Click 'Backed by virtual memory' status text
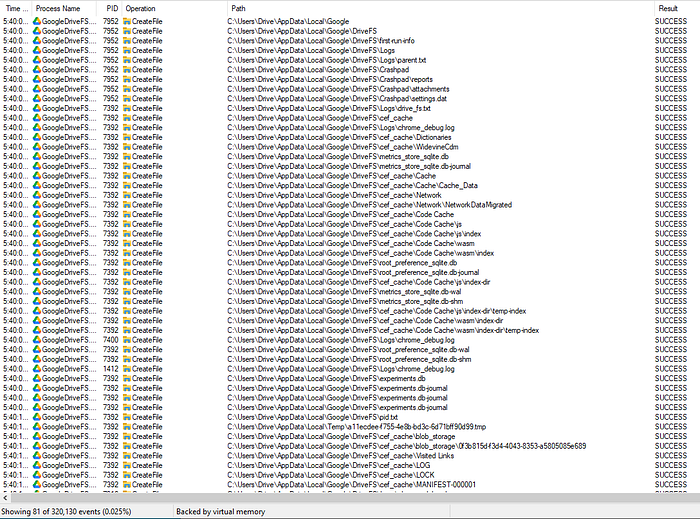Viewport: 700px width, 519px height. pos(221,511)
